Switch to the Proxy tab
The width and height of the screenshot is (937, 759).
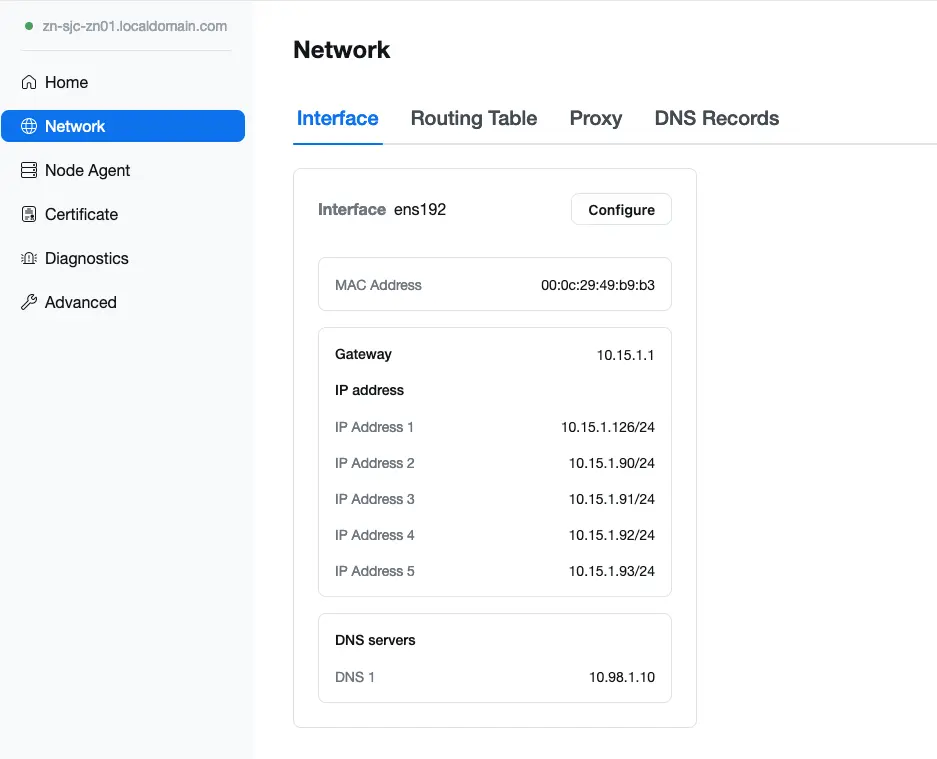[x=595, y=118]
